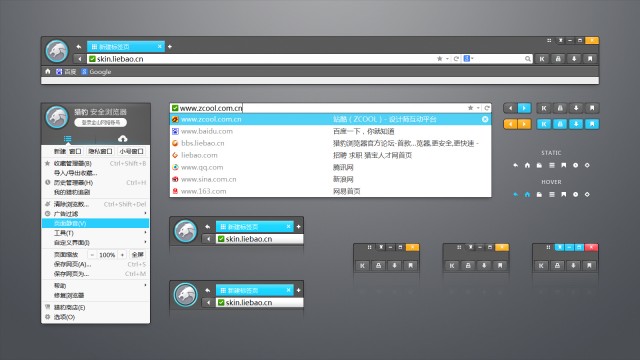
Task: Click the 全屏 fullscreen button in the menu
Action: click(x=138, y=255)
